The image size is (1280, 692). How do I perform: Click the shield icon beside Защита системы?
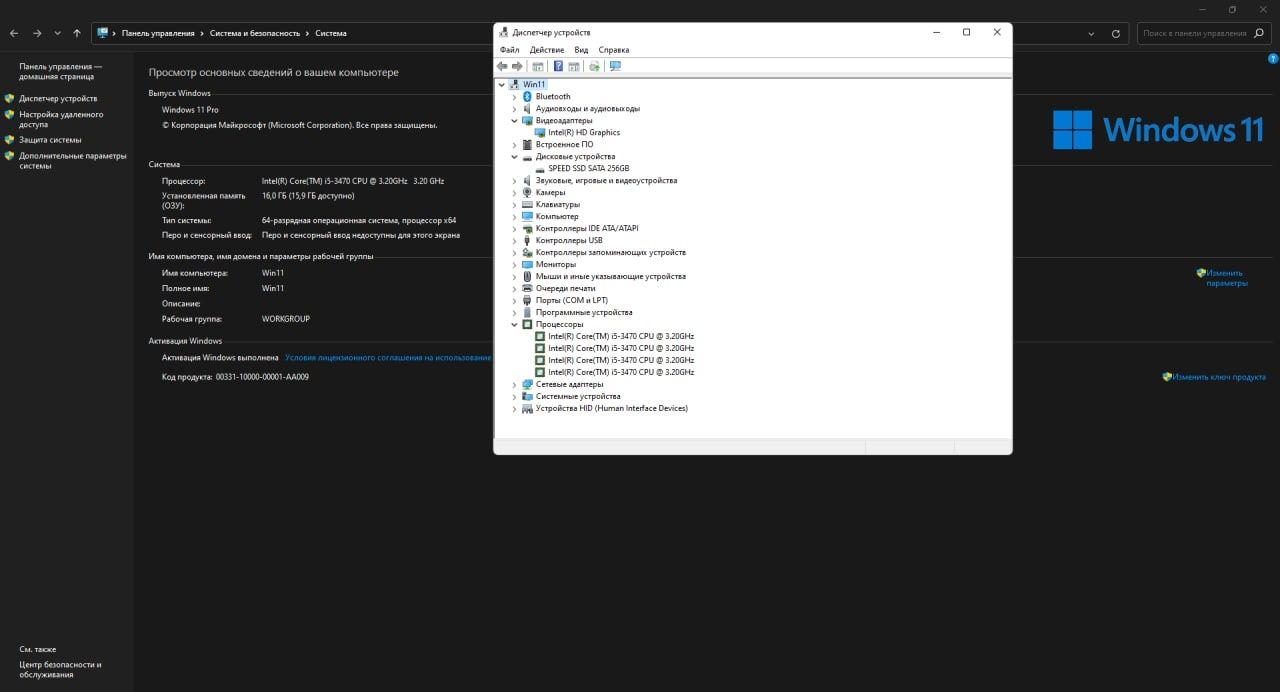pyautogui.click(x=10, y=140)
